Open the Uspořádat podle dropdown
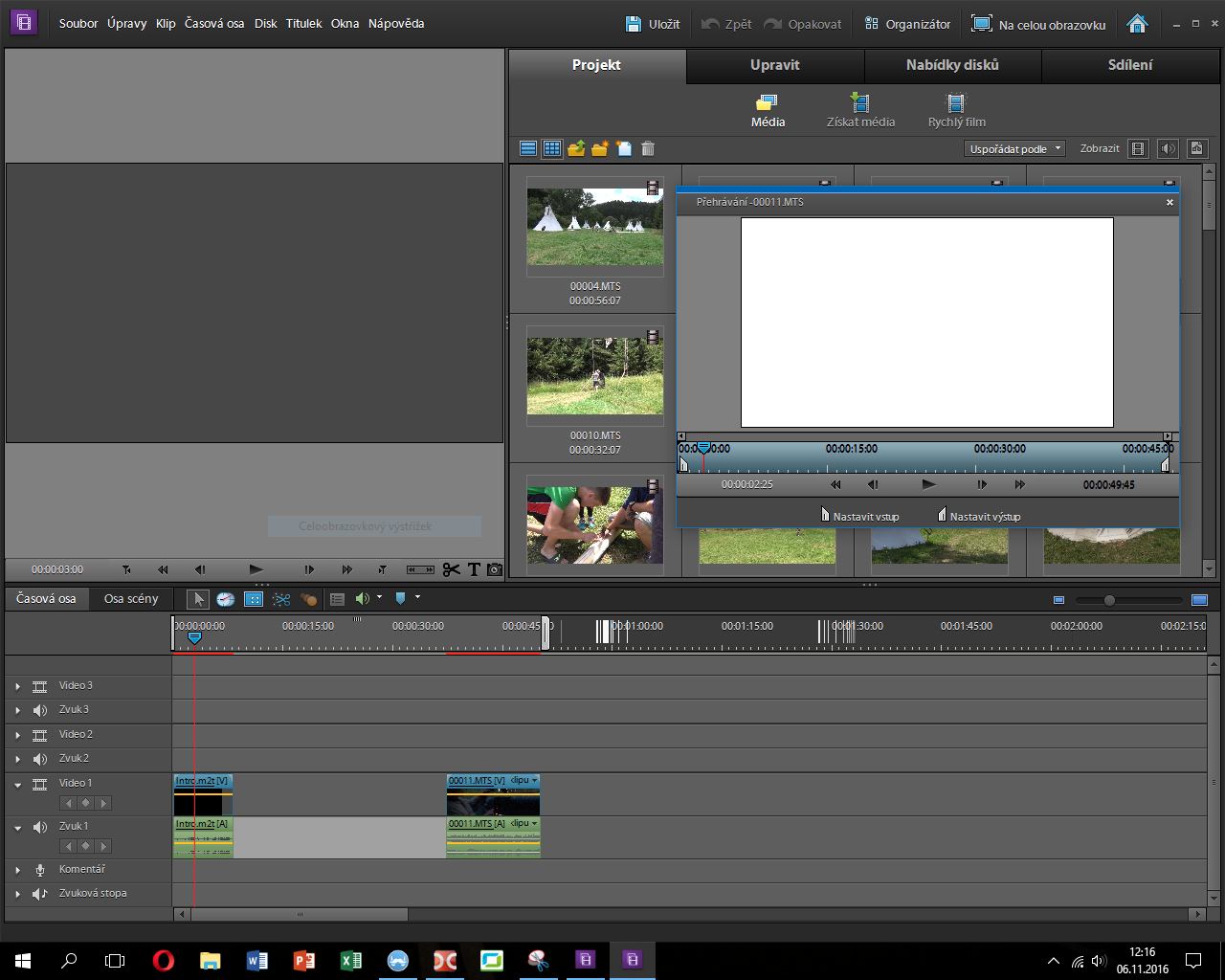The image size is (1225, 980). click(1014, 148)
